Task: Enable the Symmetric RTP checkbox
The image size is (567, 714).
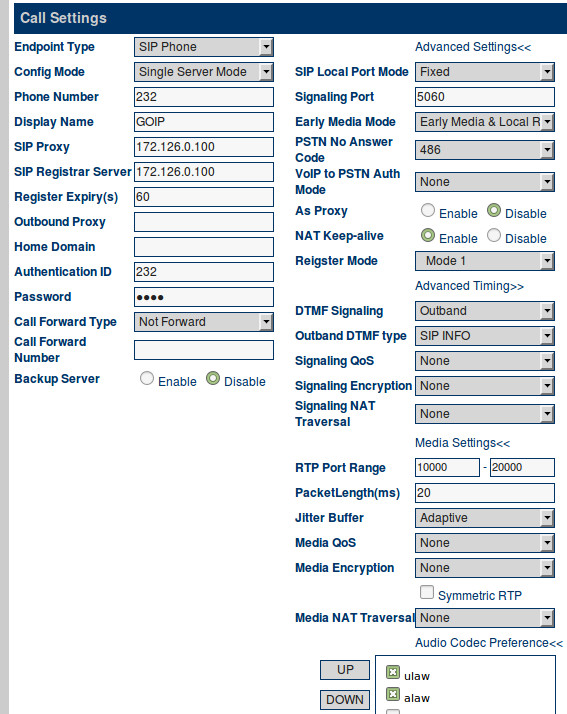Action: [x=427, y=592]
